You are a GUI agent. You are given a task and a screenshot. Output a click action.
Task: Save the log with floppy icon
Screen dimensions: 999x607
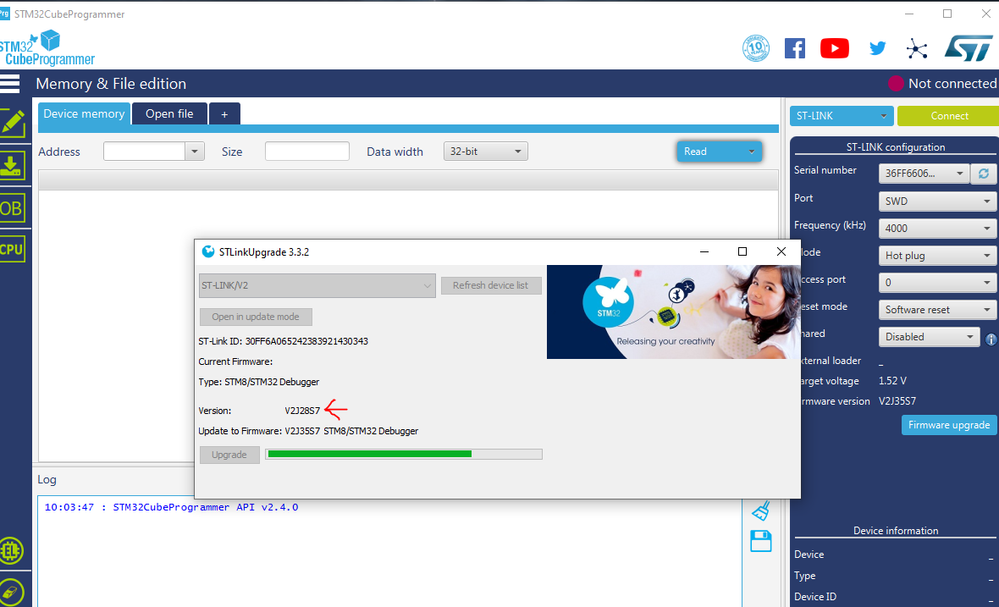point(761,541)
